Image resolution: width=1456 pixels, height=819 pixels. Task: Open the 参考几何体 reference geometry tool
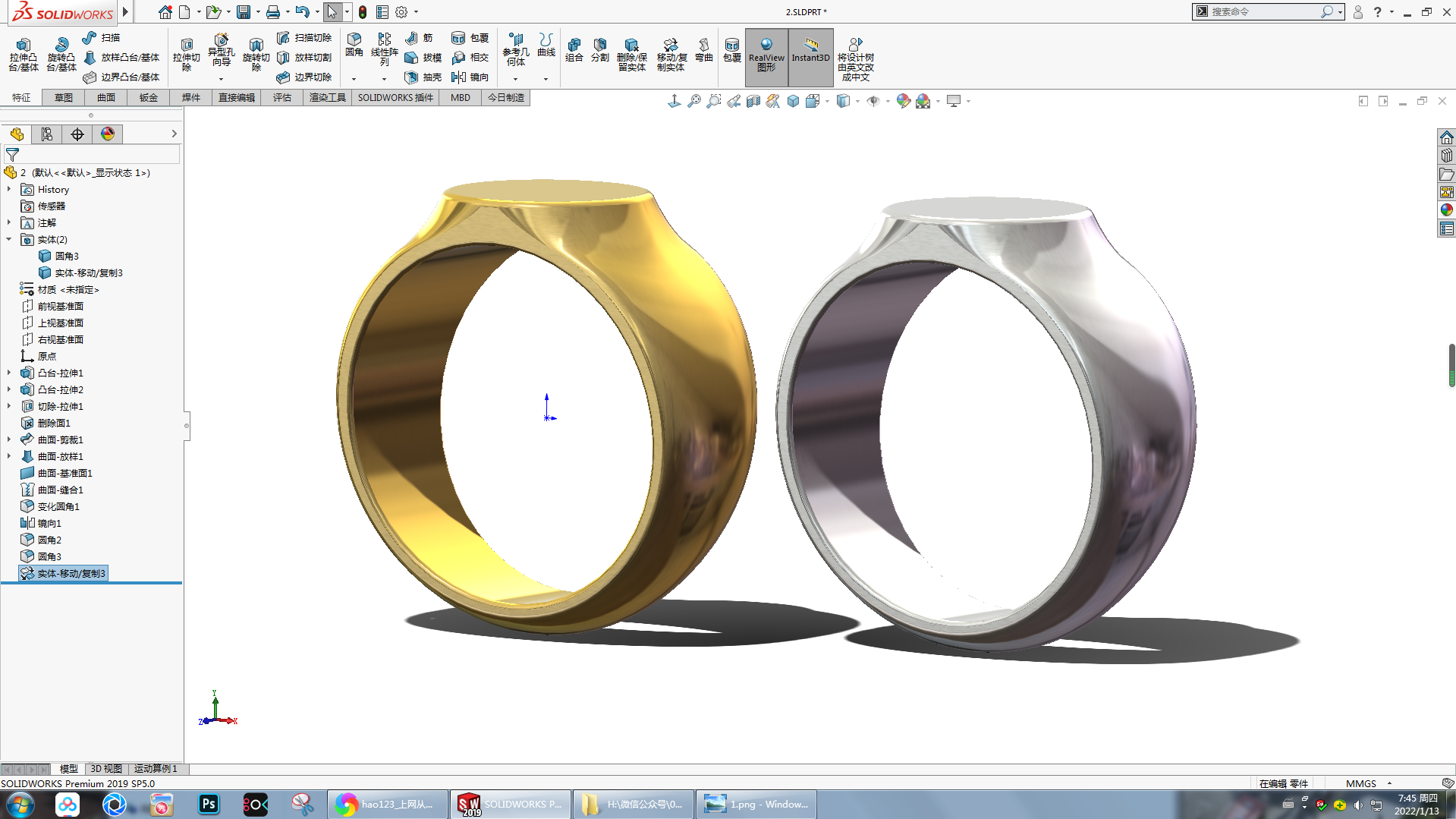coord(515,50)
